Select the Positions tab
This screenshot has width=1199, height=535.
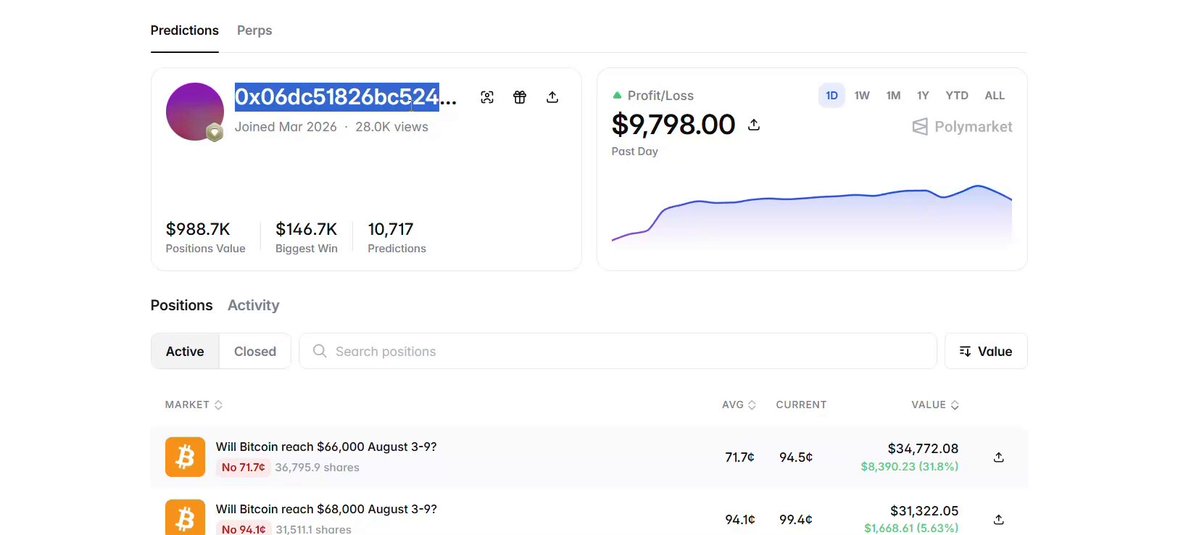pos(181,305)
